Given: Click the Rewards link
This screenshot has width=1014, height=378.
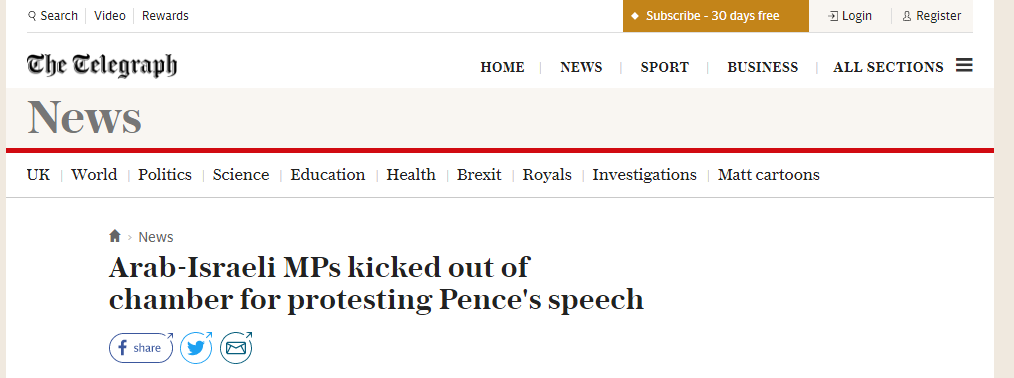Looking at the screenshot, I should (165, 16).
